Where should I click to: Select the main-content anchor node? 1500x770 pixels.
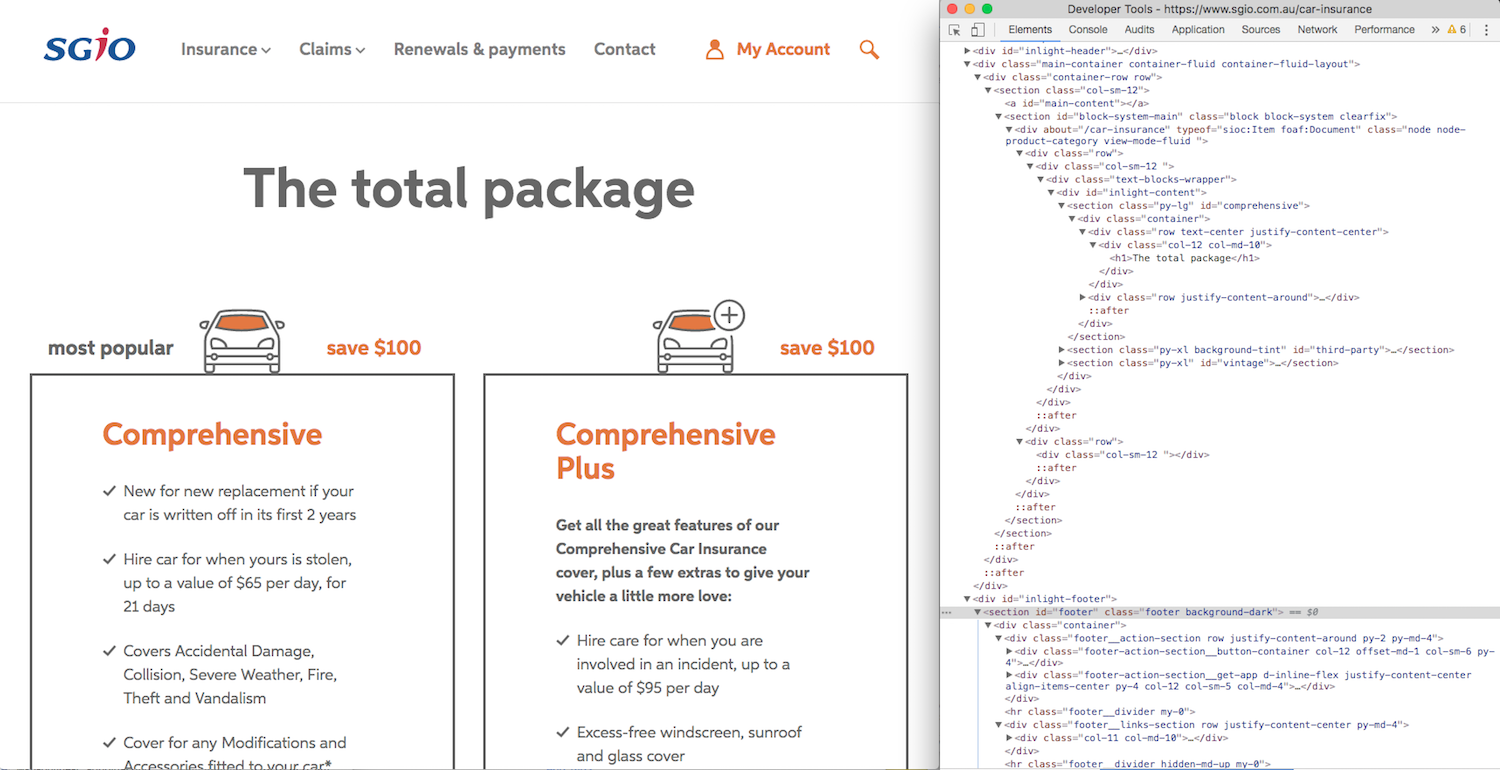tap(1076, 103)
